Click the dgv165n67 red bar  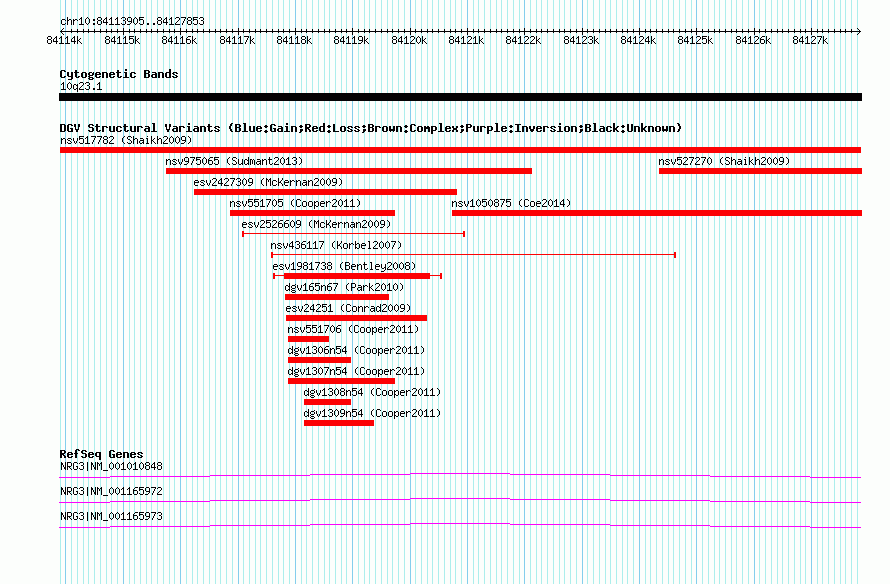tap(337, 297)
